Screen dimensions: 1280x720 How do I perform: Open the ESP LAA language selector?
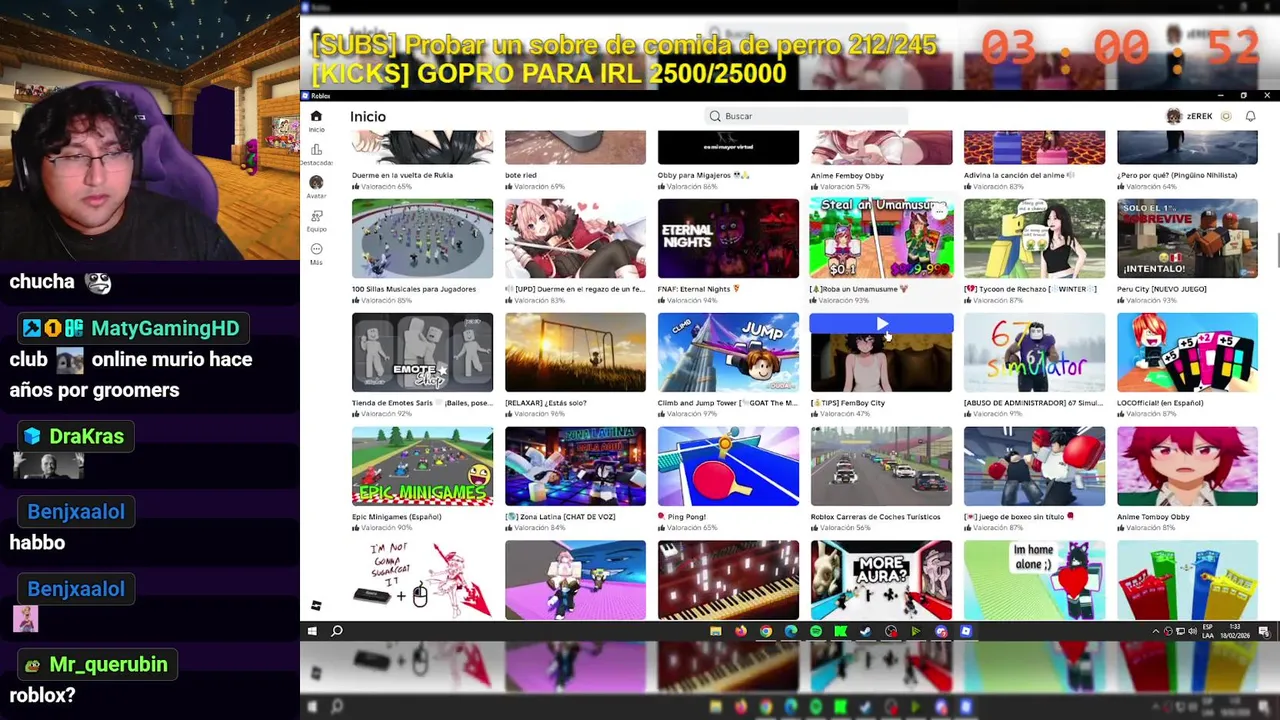pos(1210,631)
